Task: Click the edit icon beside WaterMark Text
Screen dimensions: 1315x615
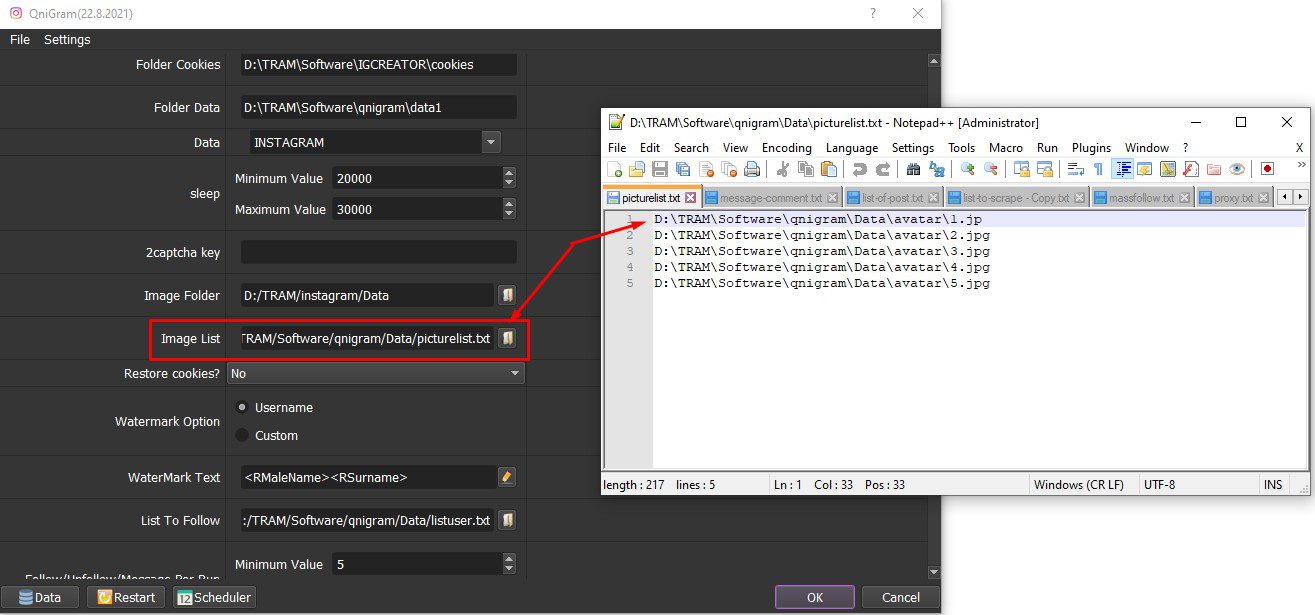Action: click(507, 477)
